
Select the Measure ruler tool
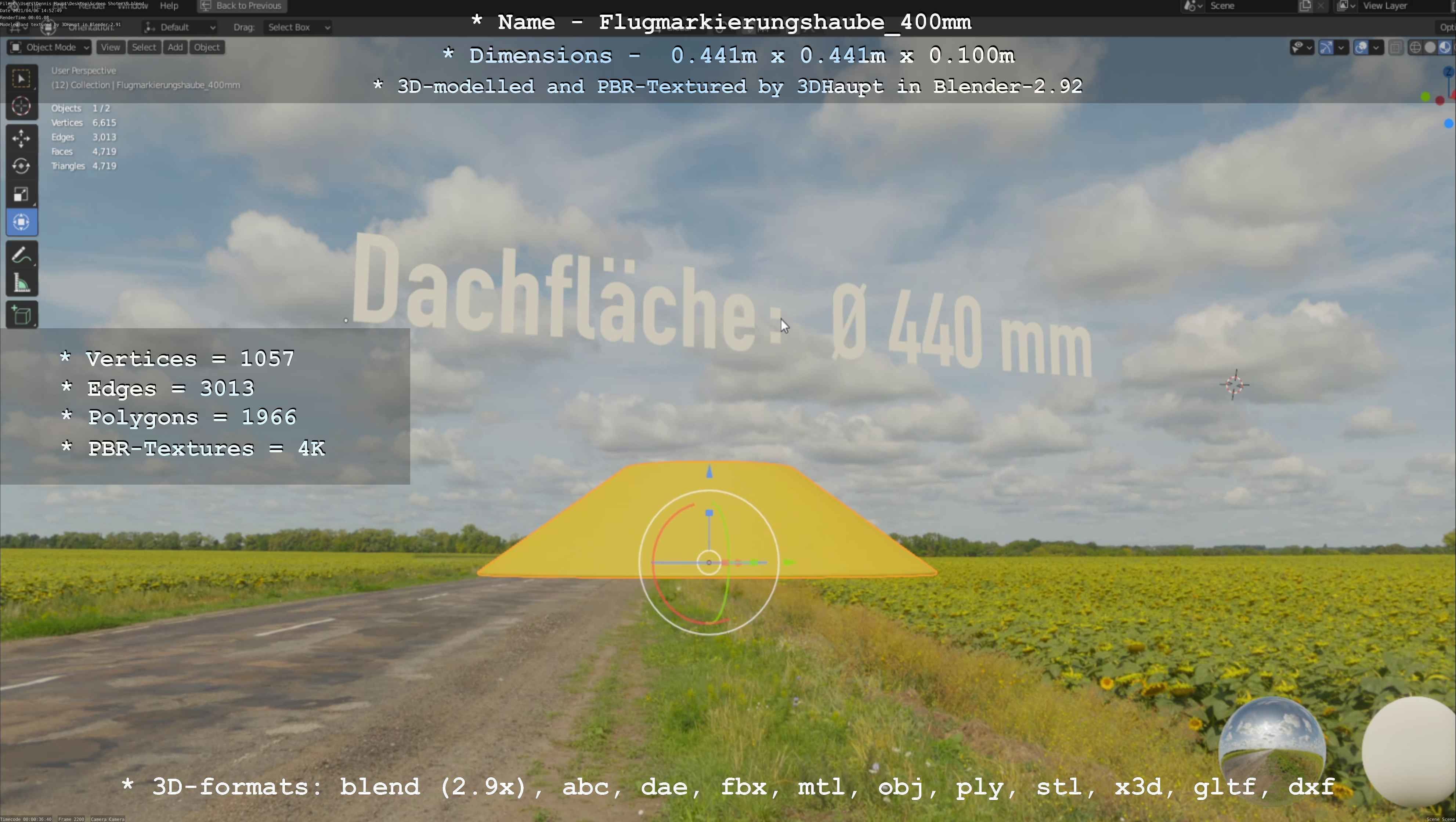coord(21,283)
